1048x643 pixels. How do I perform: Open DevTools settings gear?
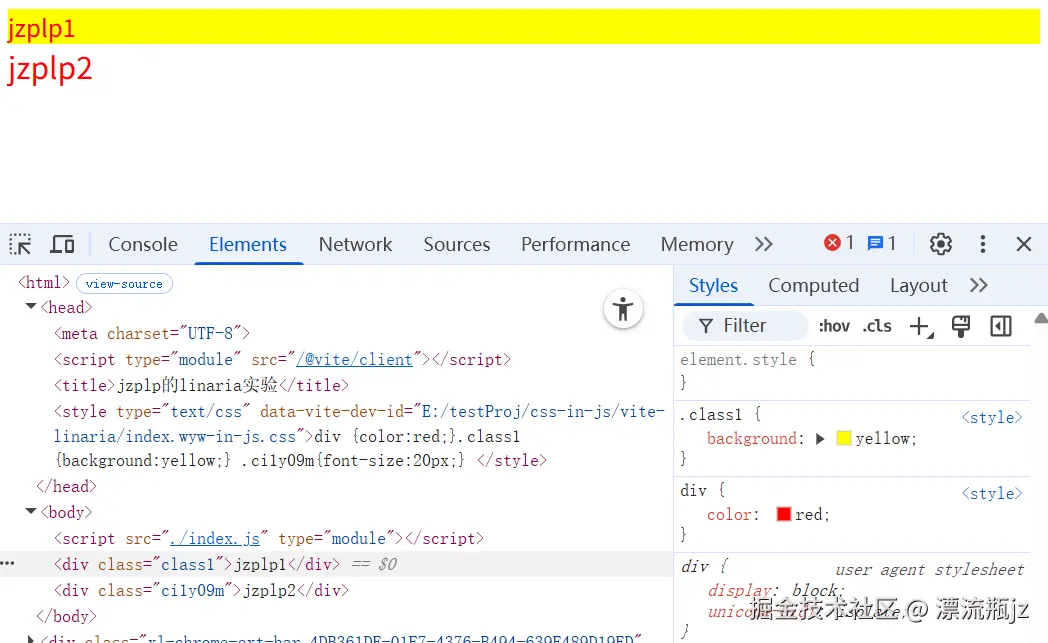[940, 244]
